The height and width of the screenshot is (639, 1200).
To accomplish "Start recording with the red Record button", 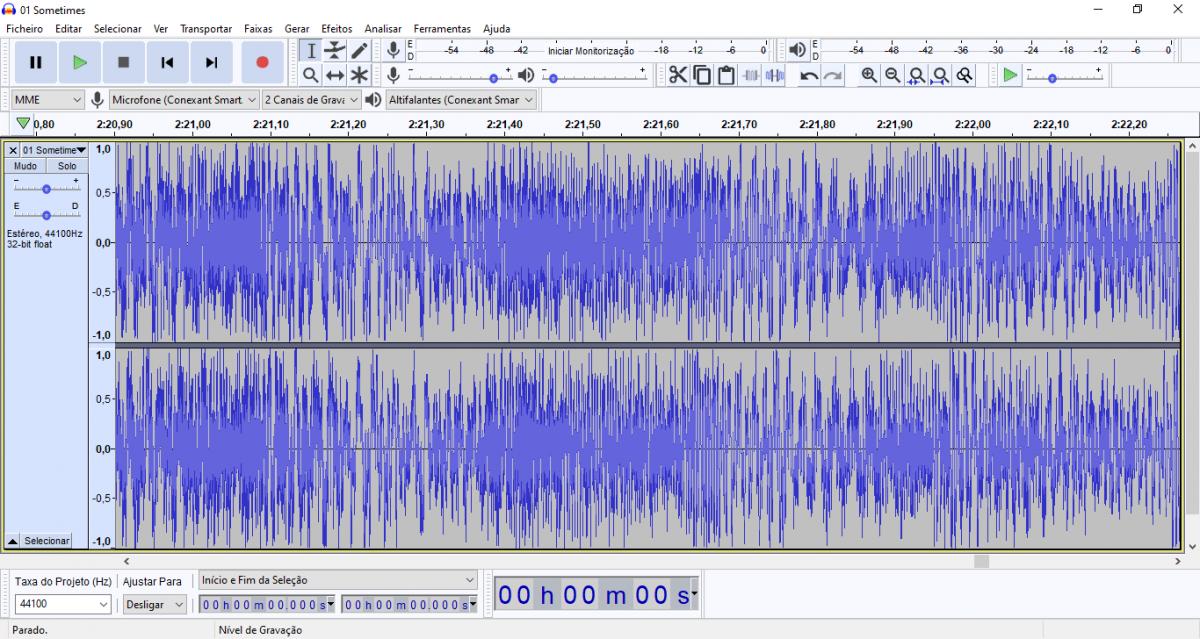I will pyautogui.click(x=262, y=62).
